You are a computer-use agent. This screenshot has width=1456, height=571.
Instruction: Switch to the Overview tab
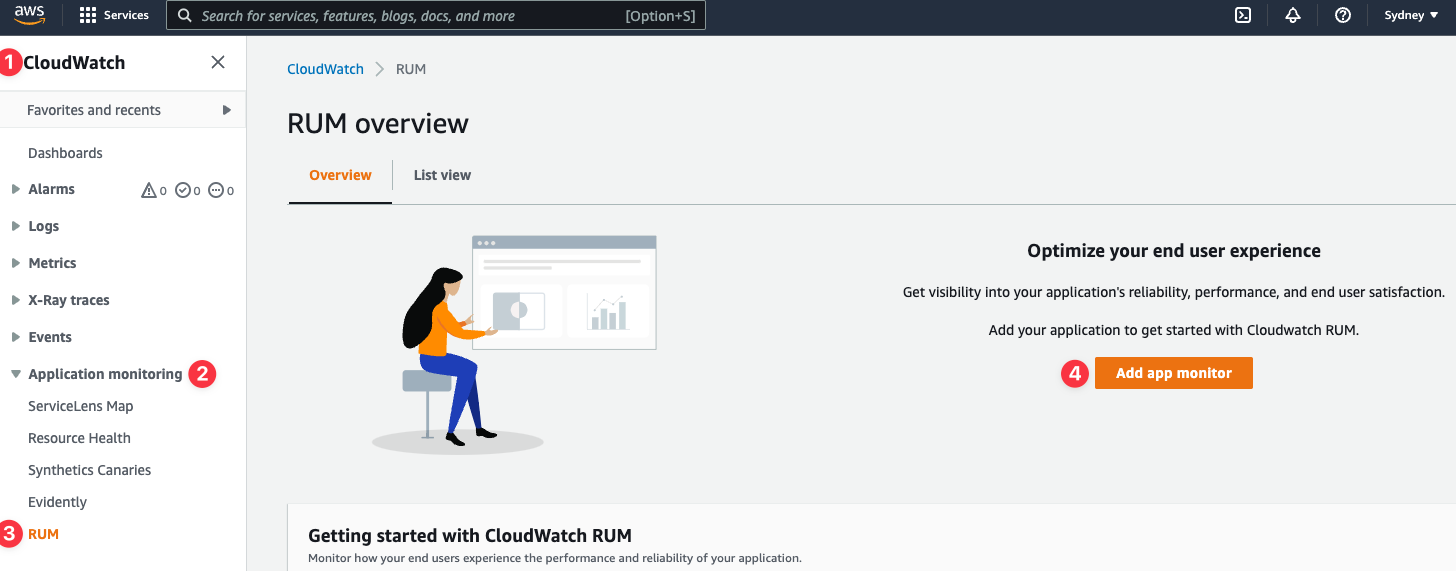pyautogui.click(x=340, y=175)
